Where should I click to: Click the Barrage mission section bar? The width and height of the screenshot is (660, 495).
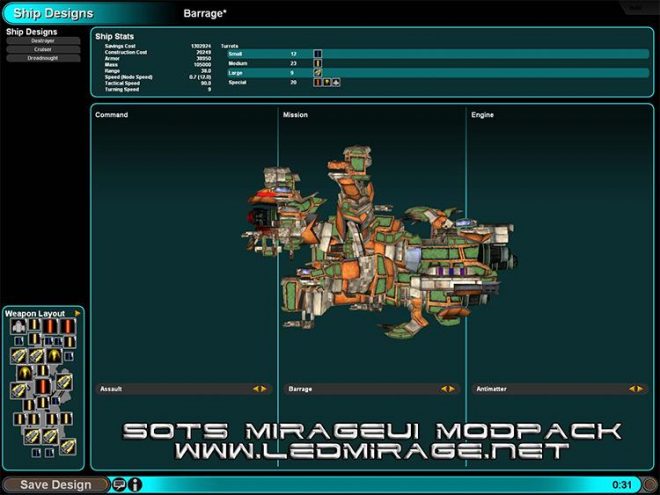[372, 389]
